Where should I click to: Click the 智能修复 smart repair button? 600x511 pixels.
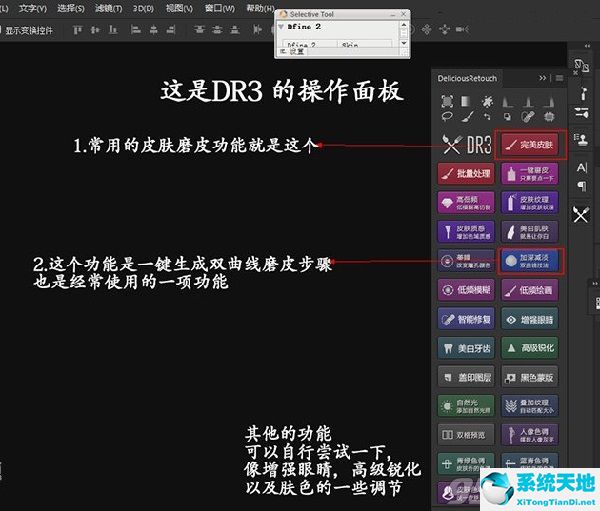(466, 319)
